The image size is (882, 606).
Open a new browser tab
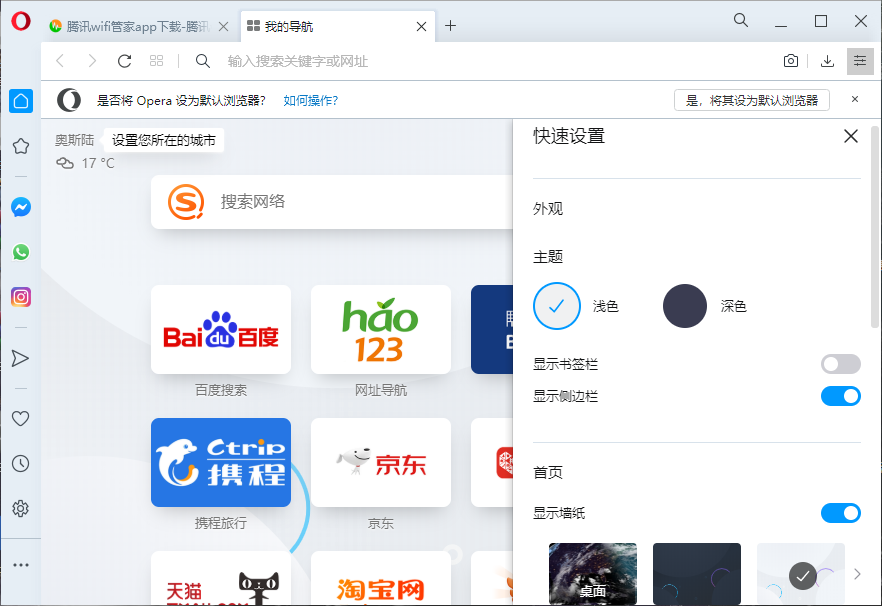(450, 26)
